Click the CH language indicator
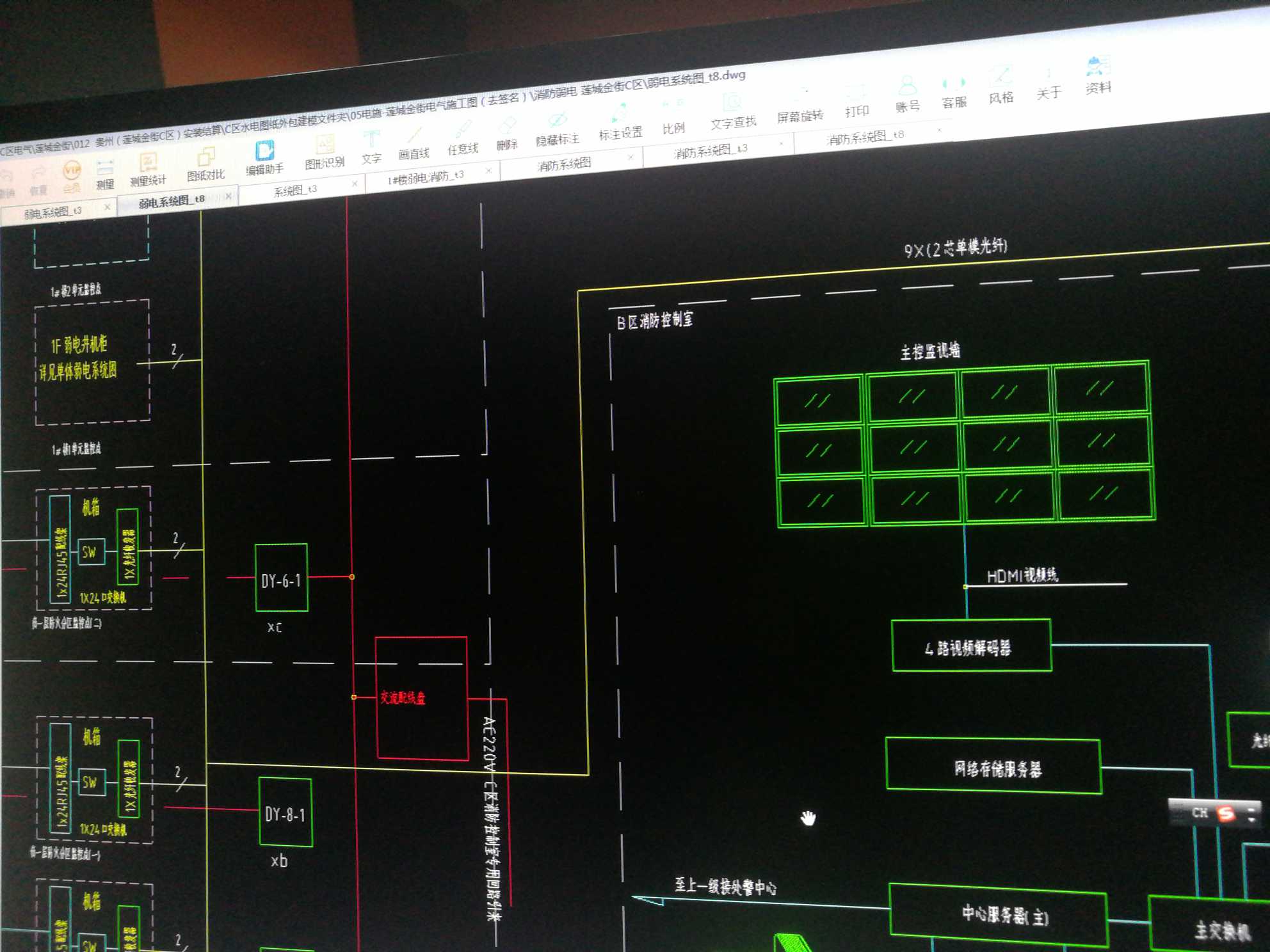The height and width of the screenshot is (952, 1270). tap(1200, 813)
